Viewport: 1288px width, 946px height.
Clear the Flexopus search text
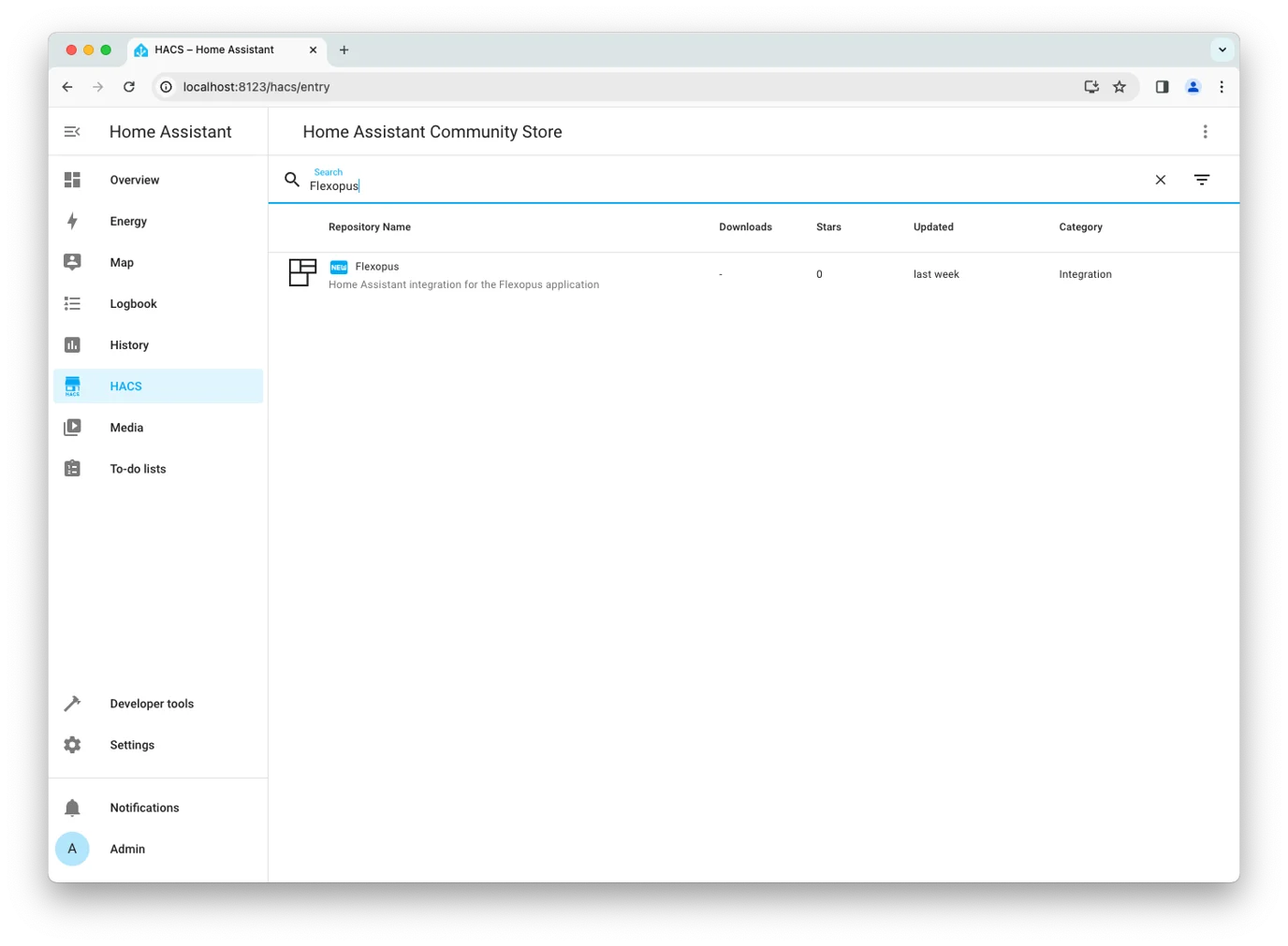(1160, 180)
